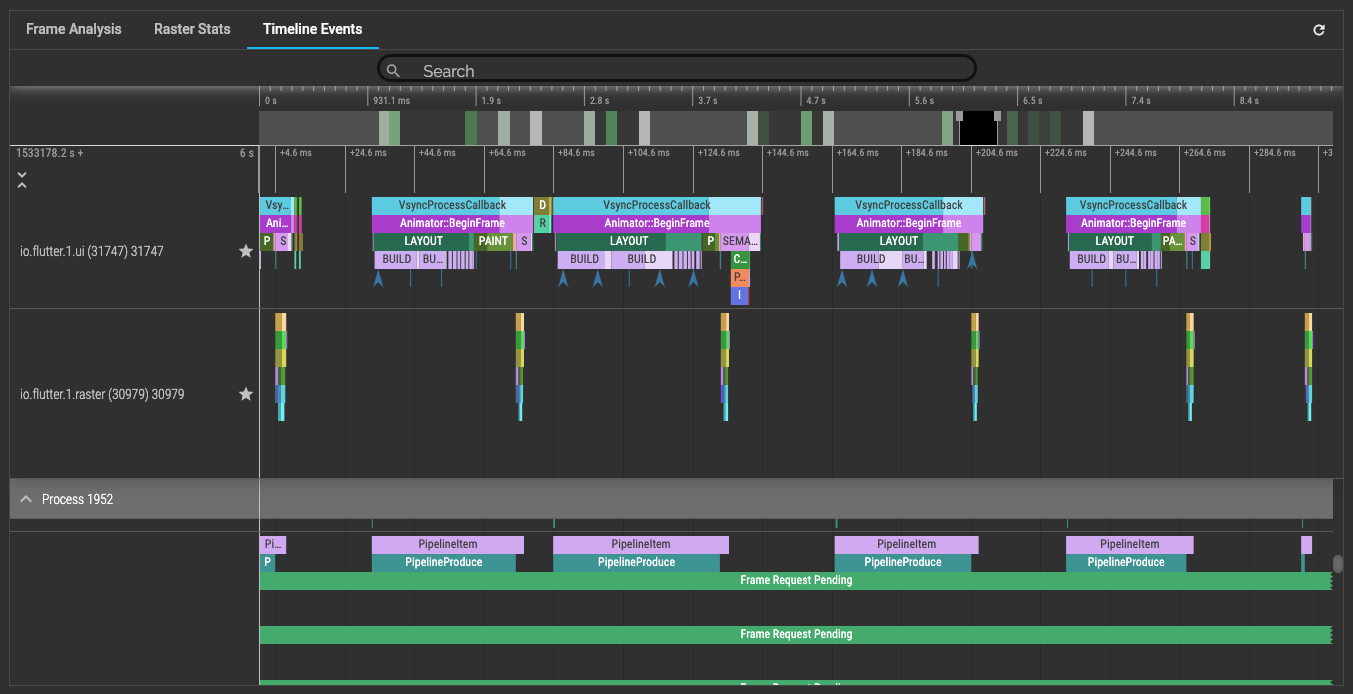Click the magnifier icon in the search bar
Image resolution: width=1353 pixels, height=694 pixels.
pyautogui.click(x=393, y=71)
